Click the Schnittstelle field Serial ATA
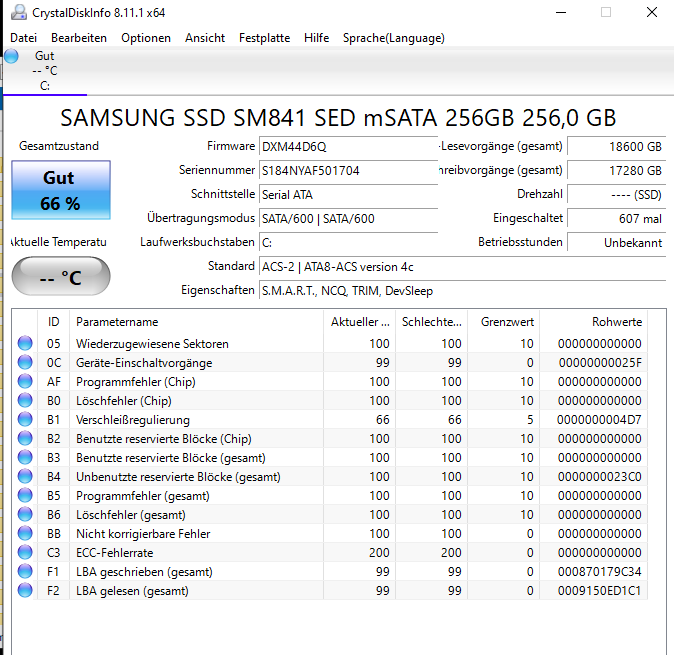Viewport: 674px width, 655px height. (349, 195)
